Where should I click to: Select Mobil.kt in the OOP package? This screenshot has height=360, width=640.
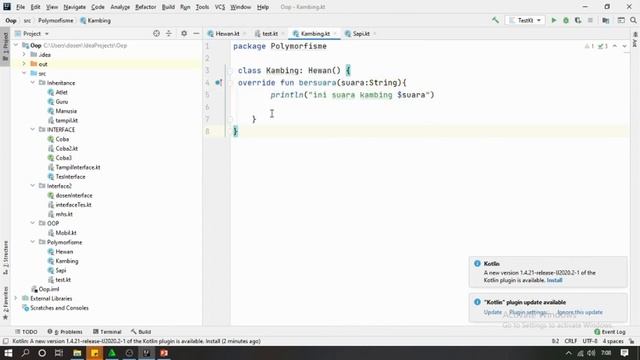coord(66,233)
